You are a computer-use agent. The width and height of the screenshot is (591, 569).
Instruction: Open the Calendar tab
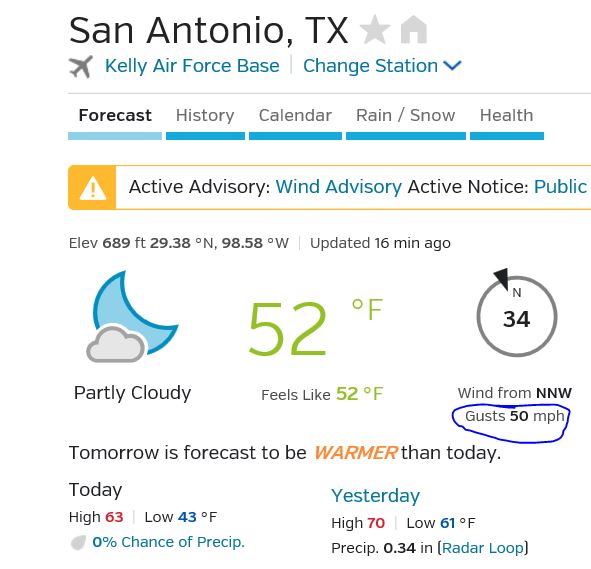coord(295,115)
